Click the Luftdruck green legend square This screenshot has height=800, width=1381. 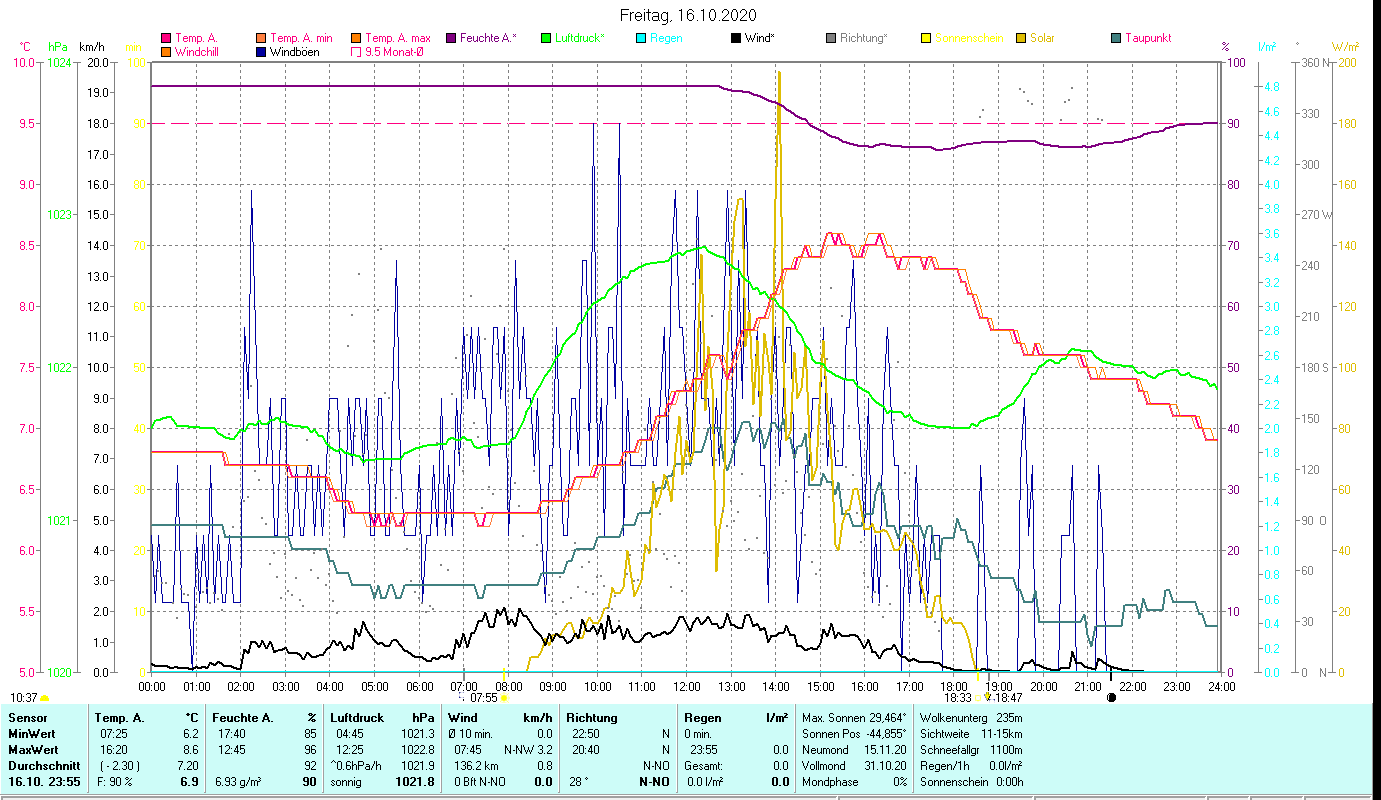[x=546, y=39]
